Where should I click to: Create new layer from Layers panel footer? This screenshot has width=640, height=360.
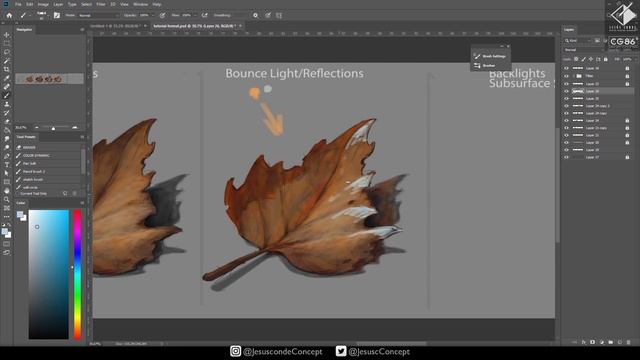point(620,342)
